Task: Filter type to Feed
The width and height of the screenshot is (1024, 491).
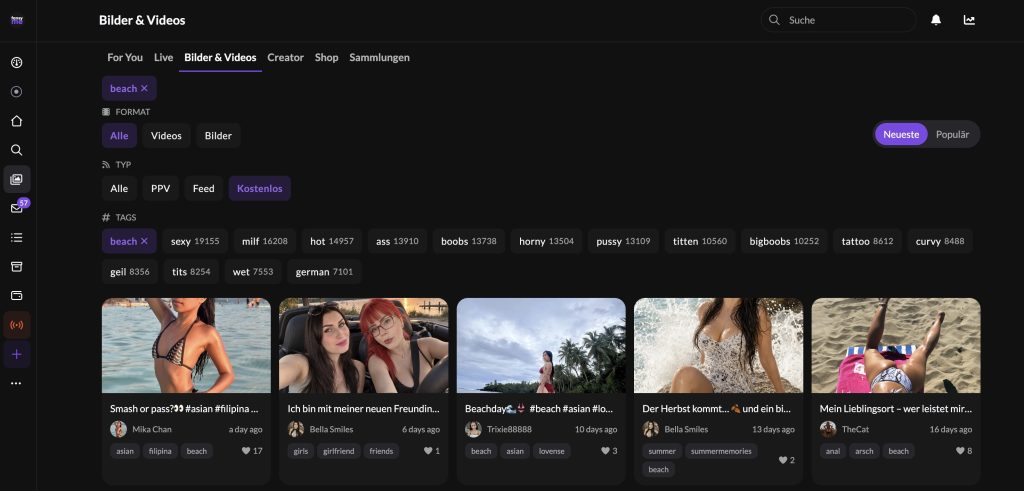Action: 204,189
